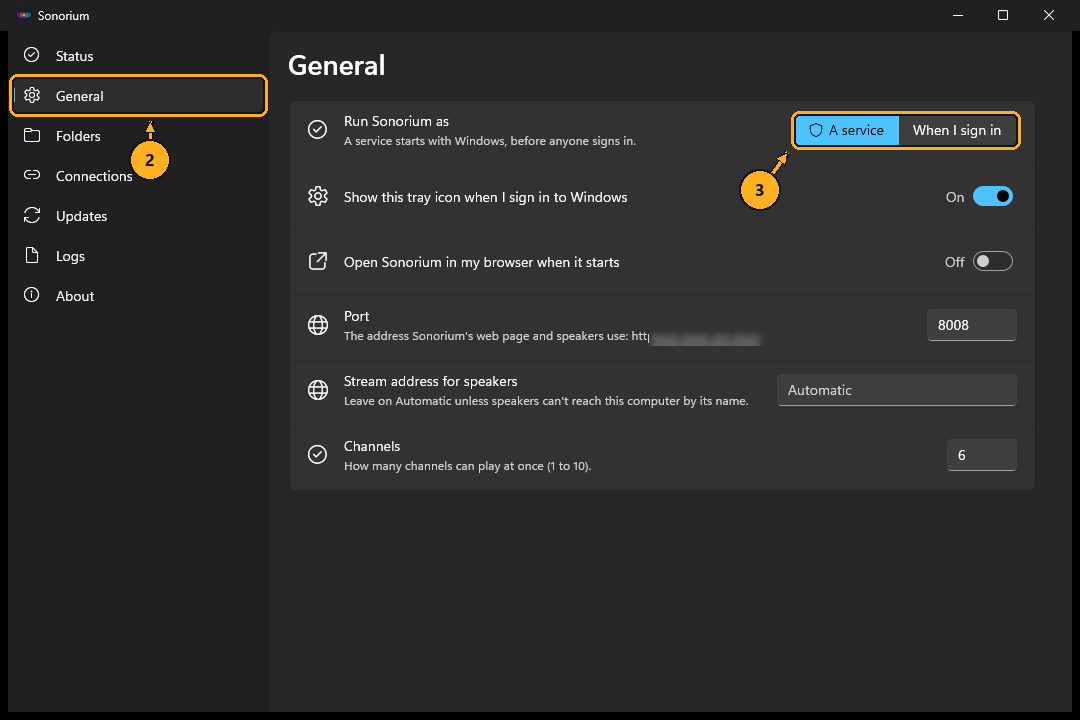1080x720 pixels.
Task: Open the Status page in sidebar
Action: pos(138,56)
